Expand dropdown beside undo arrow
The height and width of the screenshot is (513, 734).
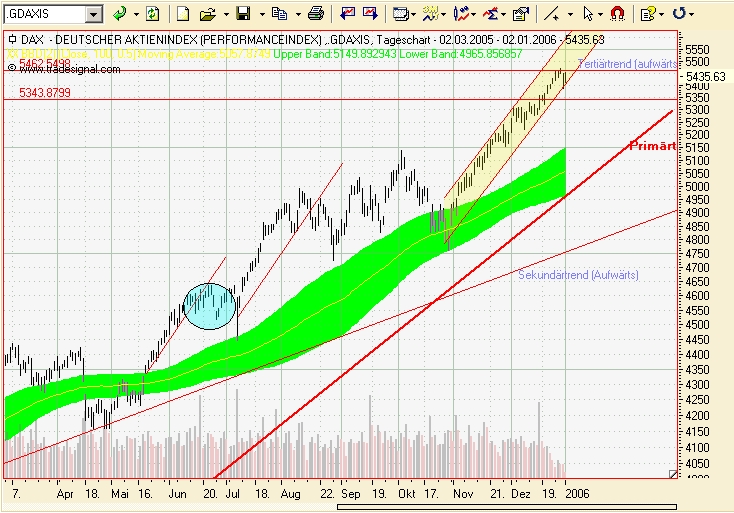pos(691,15)
